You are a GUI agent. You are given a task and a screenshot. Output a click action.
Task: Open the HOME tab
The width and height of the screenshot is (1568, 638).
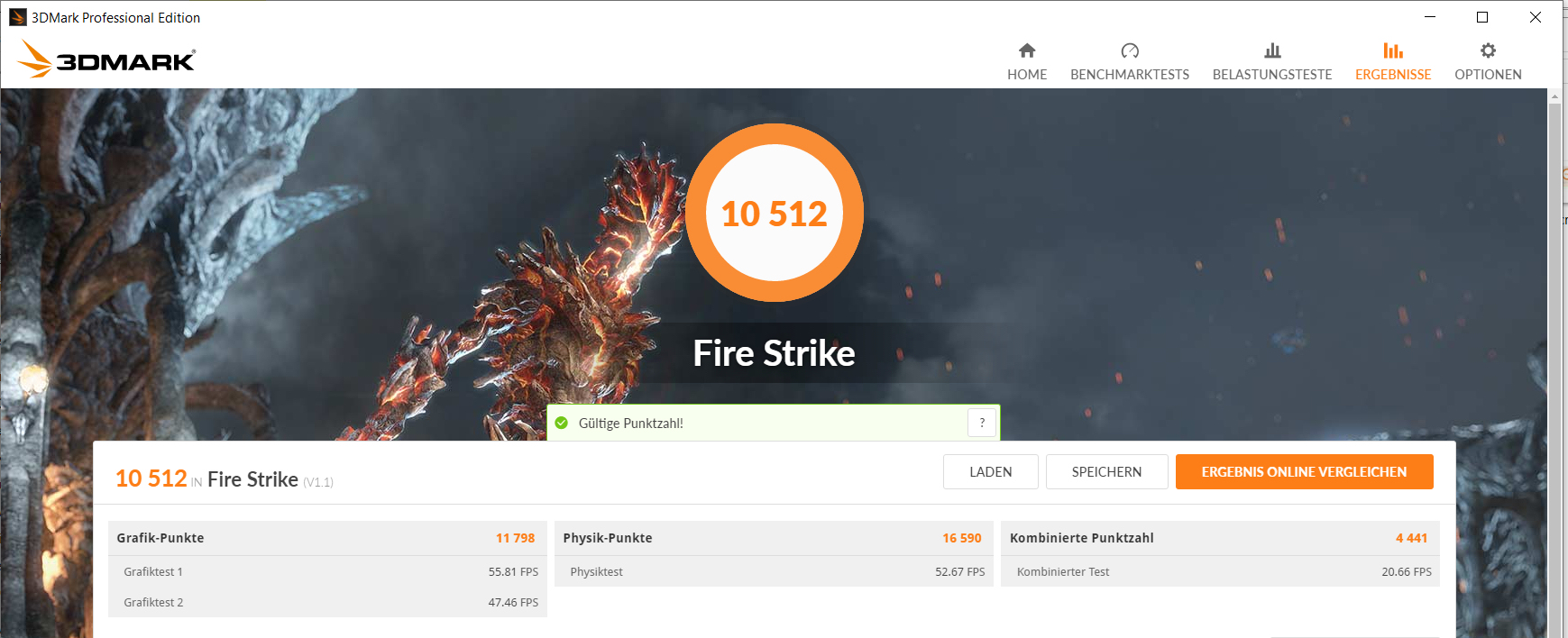[x=1027, y=61]
